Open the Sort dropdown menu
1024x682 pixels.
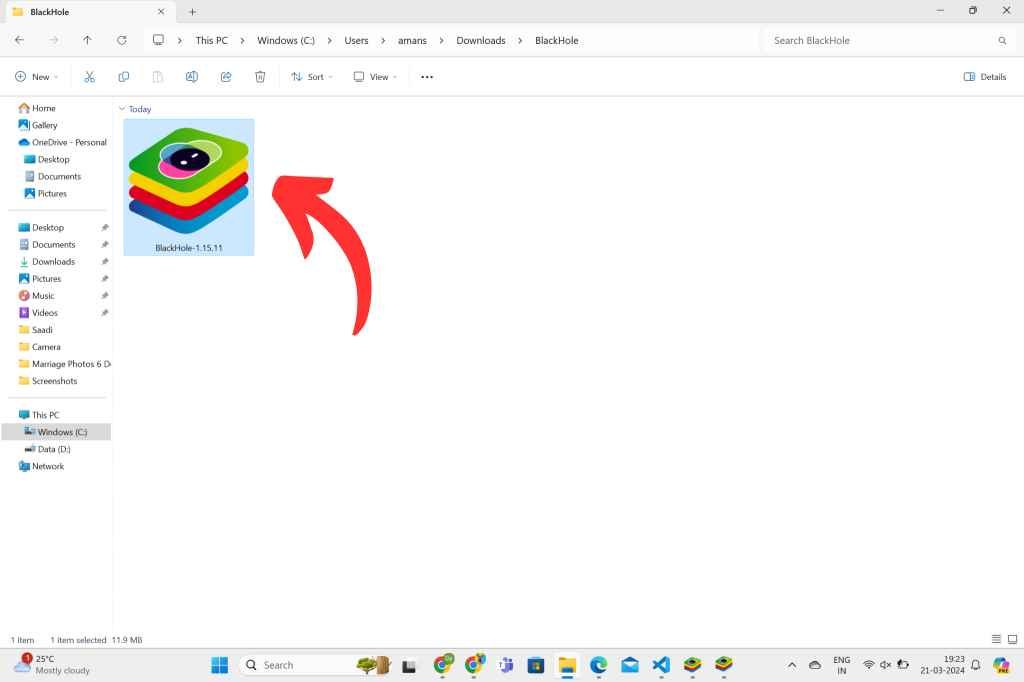pos(310,77)
